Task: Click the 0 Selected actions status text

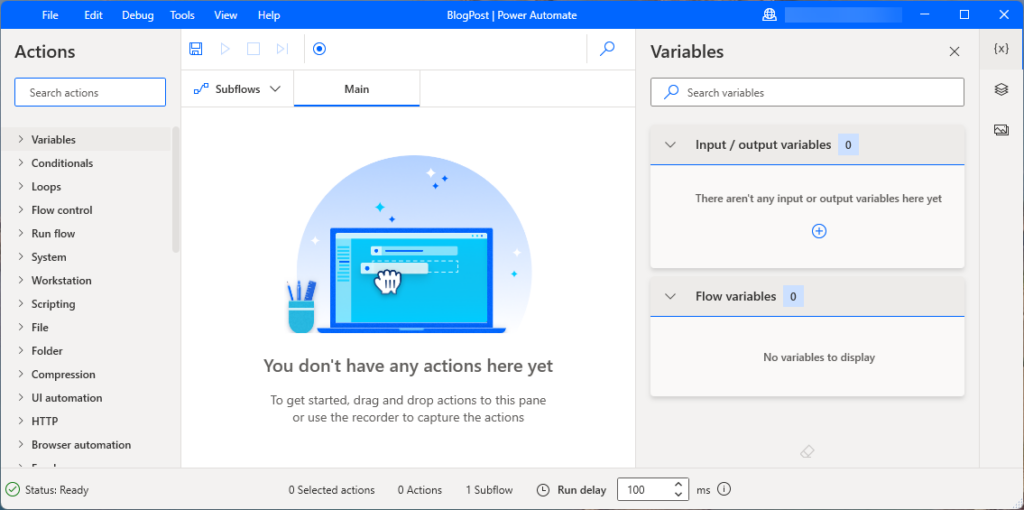Action: [x=332, y=490]
